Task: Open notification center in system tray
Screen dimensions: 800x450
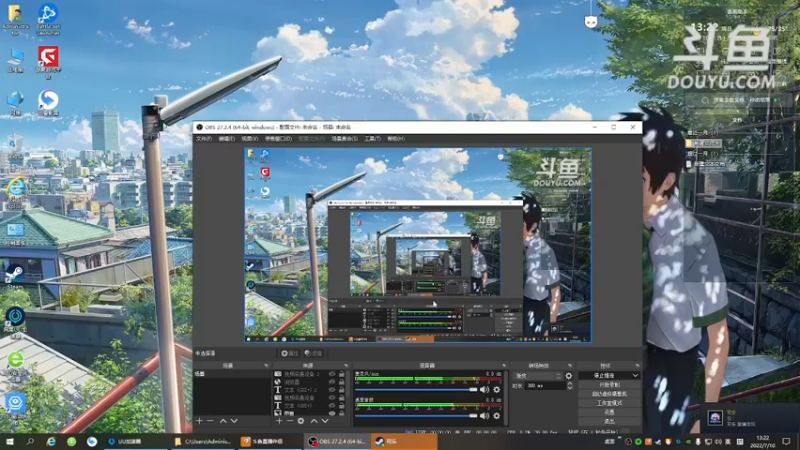Action: [786, 441]
